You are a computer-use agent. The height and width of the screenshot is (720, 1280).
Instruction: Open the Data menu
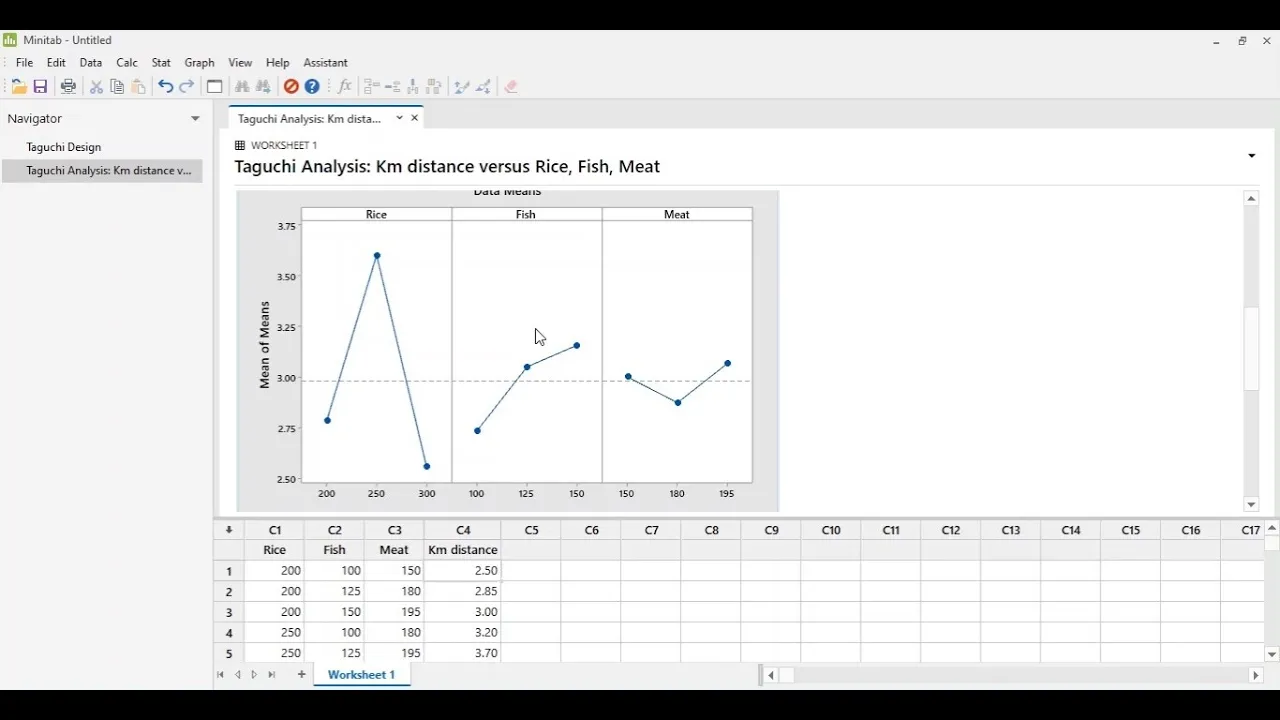(x=91, y=63)
